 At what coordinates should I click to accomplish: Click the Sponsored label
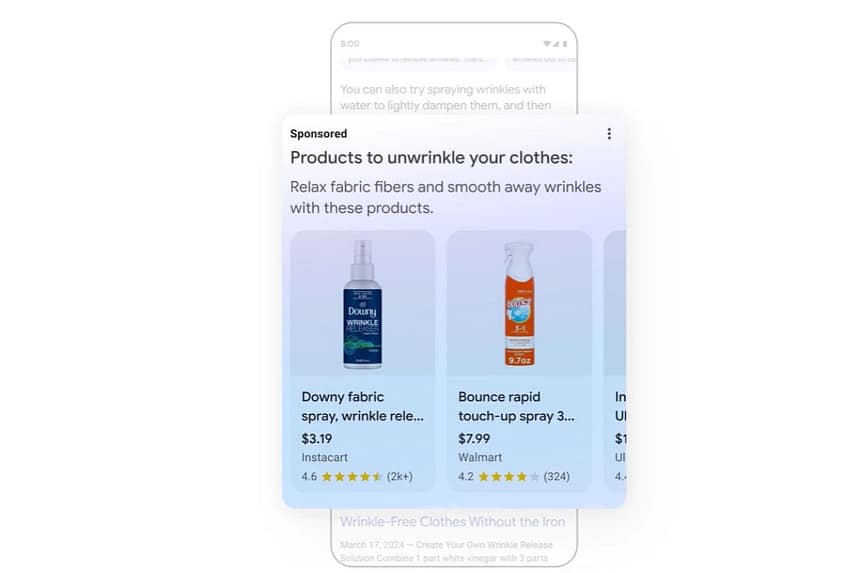318,134
